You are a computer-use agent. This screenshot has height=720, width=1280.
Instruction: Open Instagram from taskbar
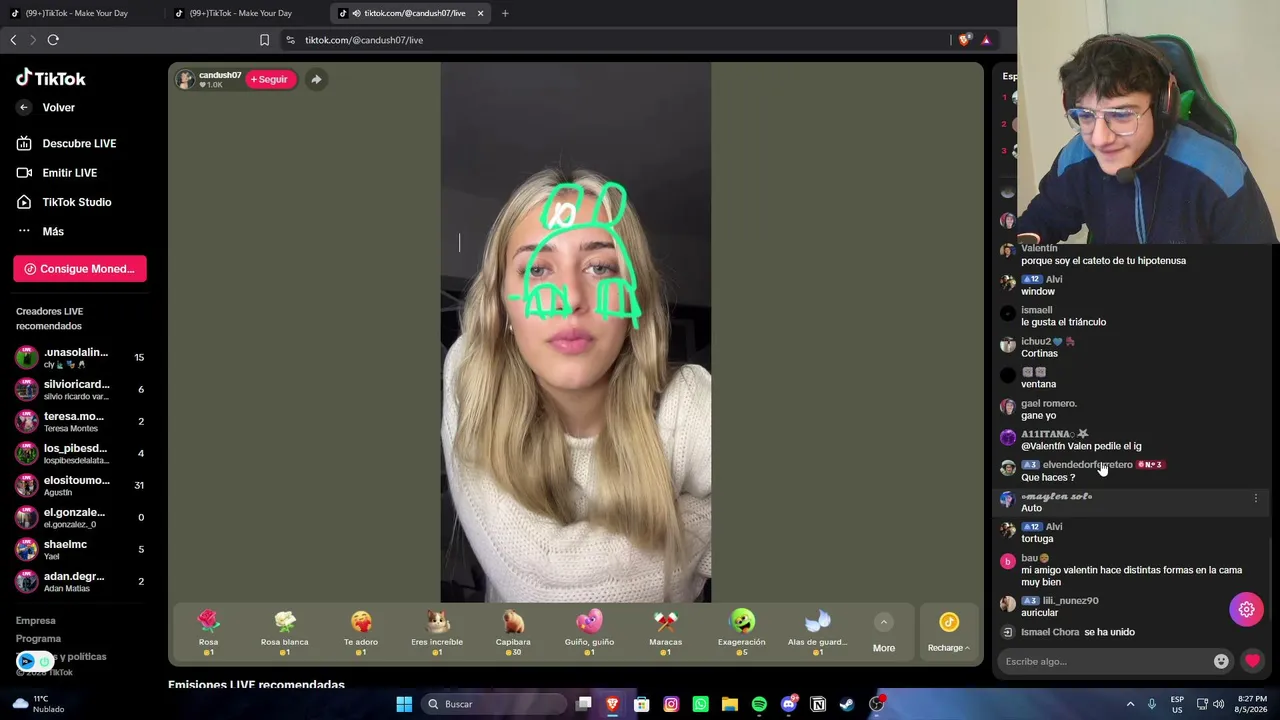click(671, 704)
